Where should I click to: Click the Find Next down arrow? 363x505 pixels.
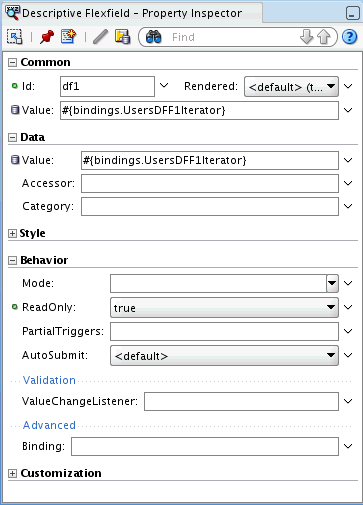[x=306, y=37]
